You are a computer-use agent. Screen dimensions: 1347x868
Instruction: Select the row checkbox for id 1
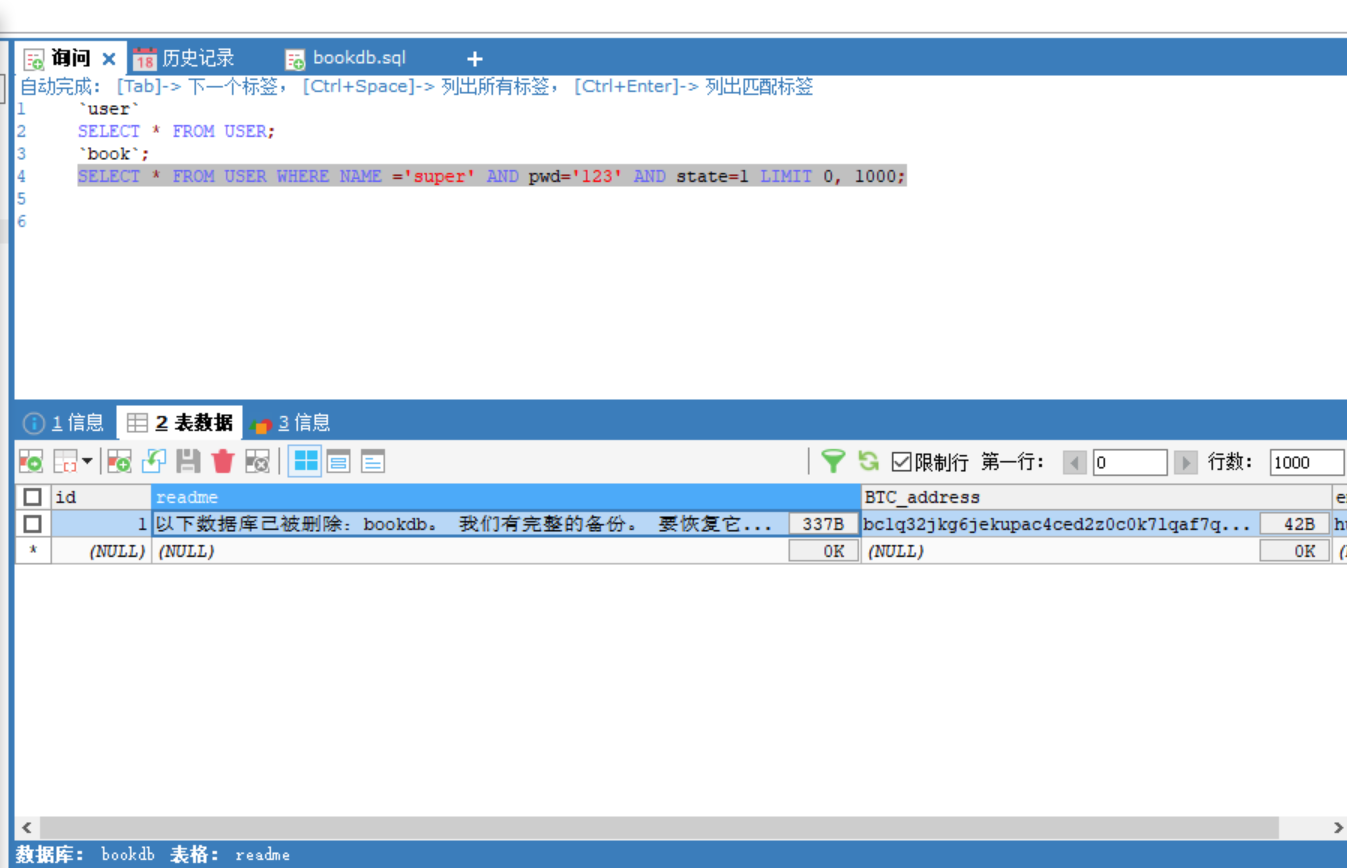pyautogui.click(x=33, y=523)
